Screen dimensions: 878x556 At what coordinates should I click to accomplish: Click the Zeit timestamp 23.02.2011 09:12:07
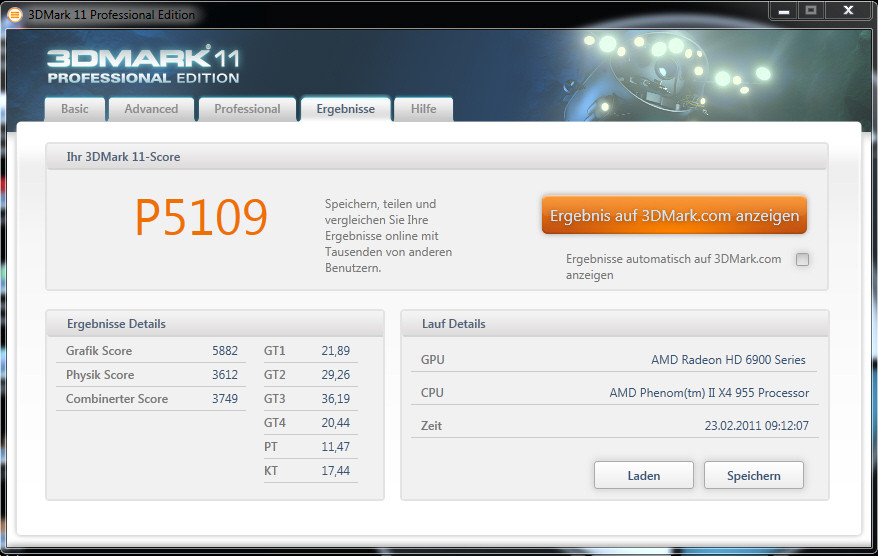pyautogui.click(x=756, y=426)
